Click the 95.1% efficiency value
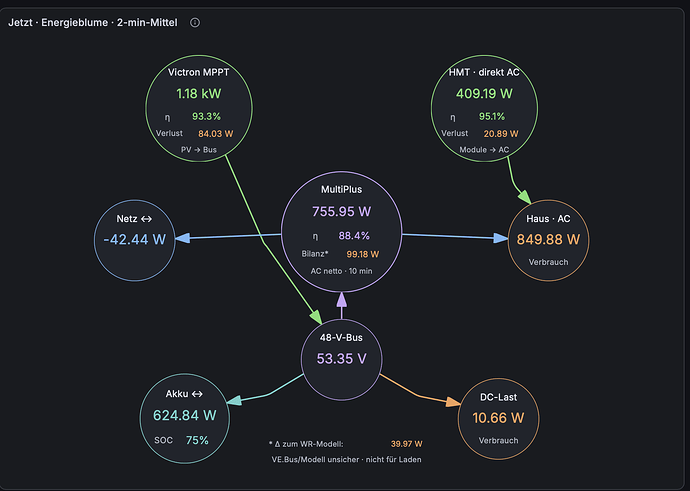The image size is (690, 491). point(492,117)
